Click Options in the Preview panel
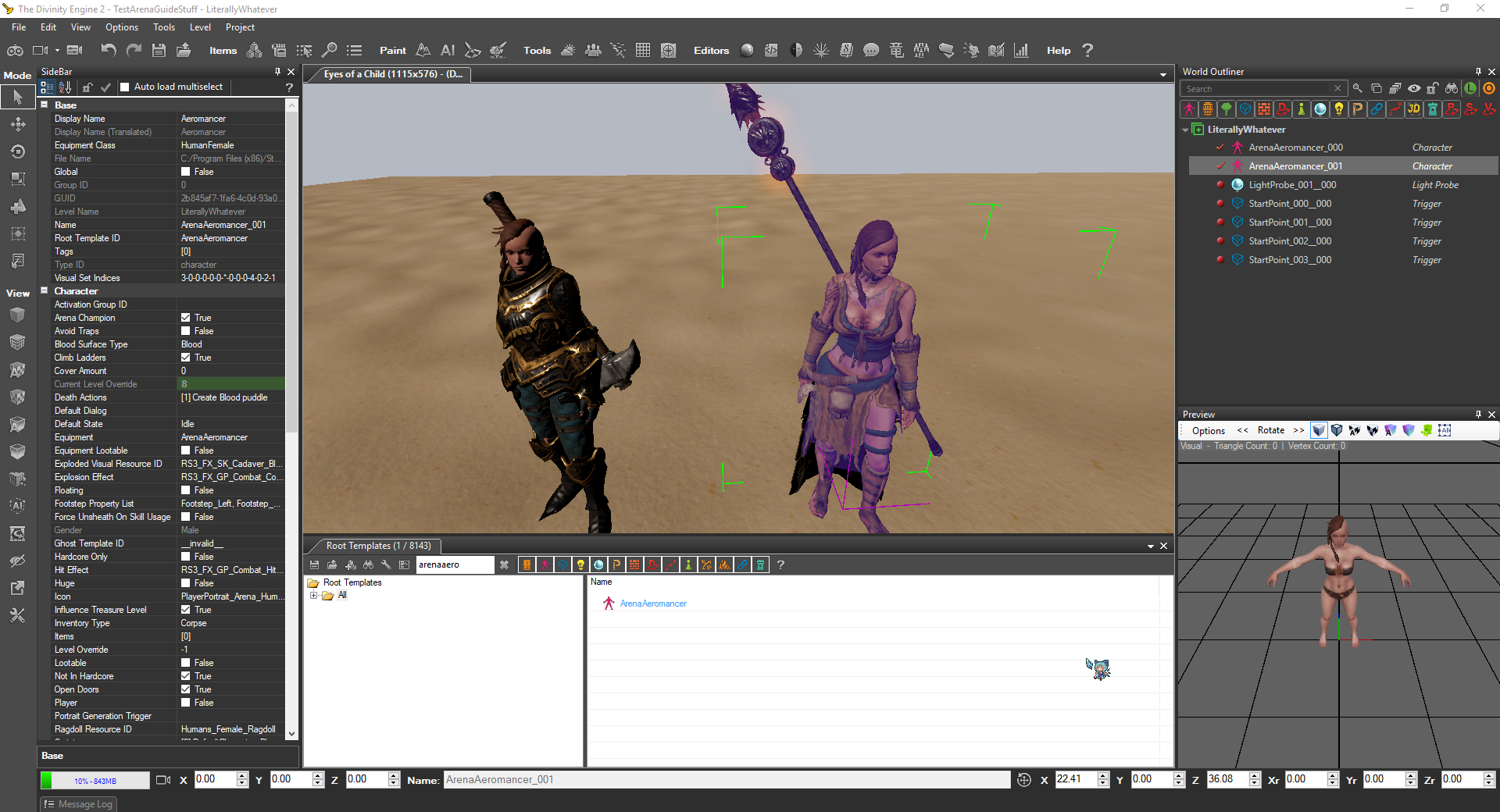 (1209, 431)
